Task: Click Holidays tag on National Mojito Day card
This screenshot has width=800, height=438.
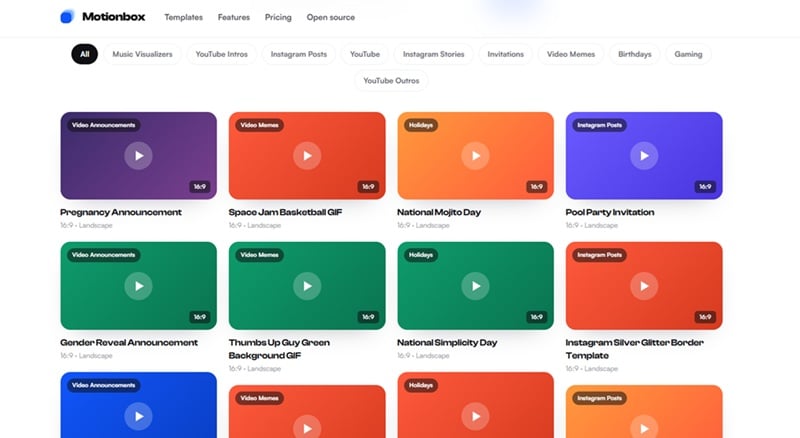Action: click(421, 125)
